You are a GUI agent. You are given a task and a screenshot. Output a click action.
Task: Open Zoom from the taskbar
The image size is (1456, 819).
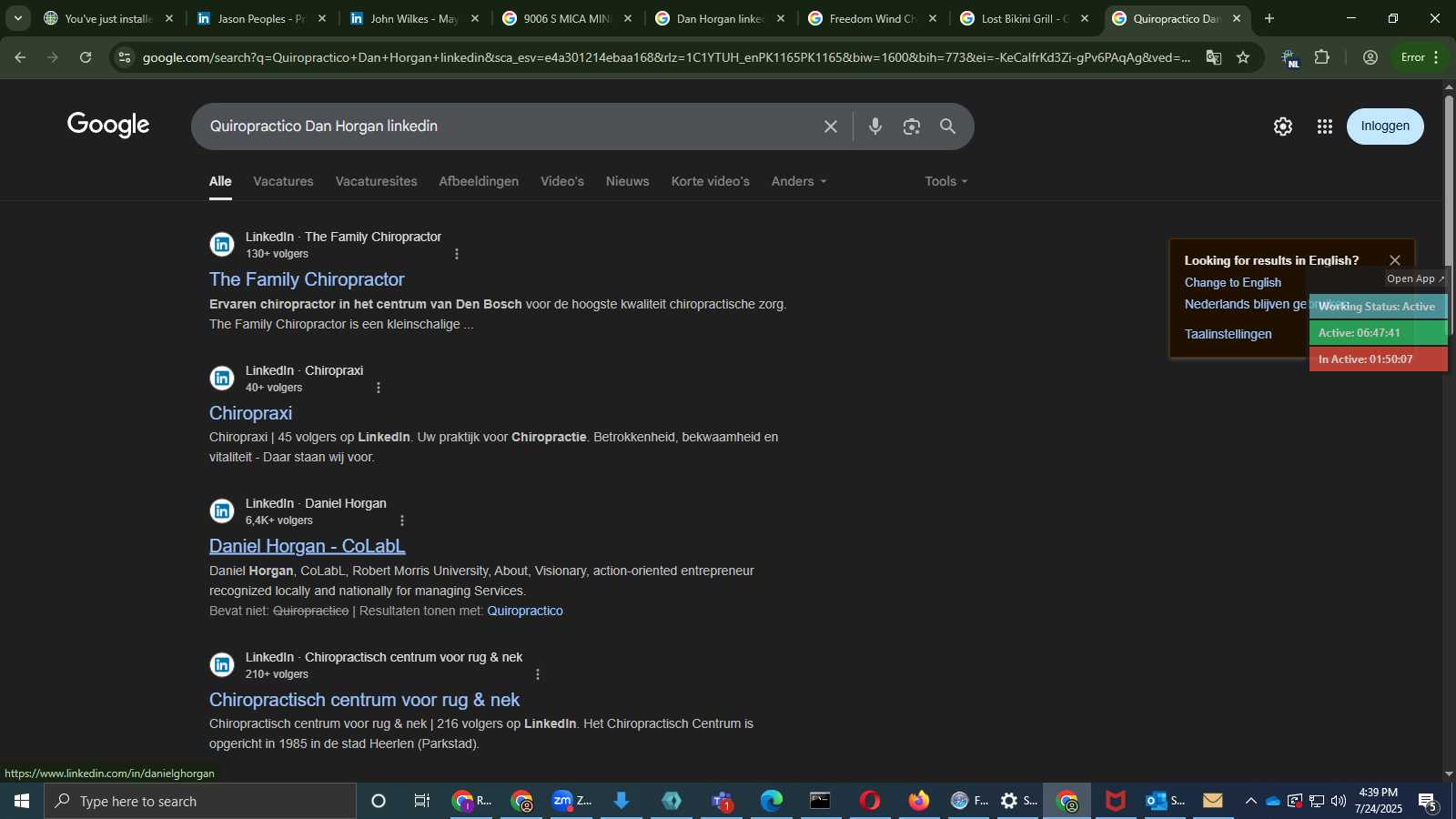pyautogui.click(x=572, y=801)
